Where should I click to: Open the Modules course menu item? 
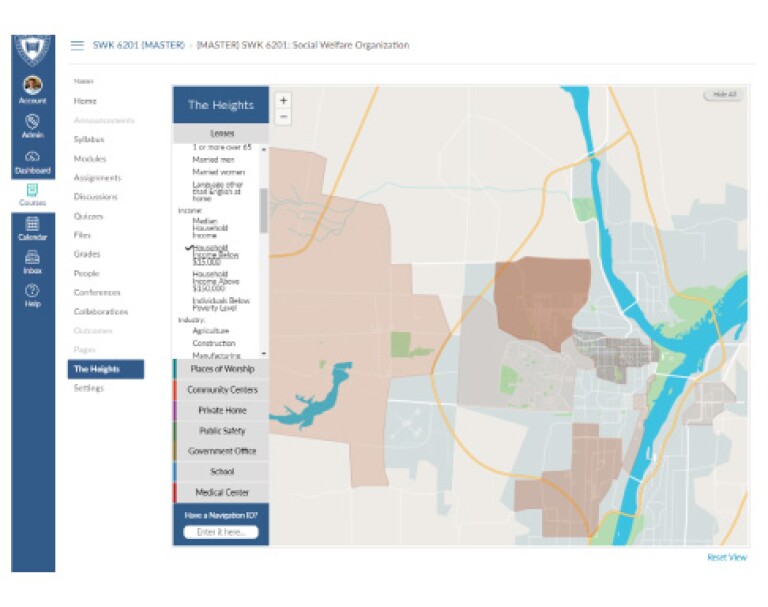pos(90,159)
